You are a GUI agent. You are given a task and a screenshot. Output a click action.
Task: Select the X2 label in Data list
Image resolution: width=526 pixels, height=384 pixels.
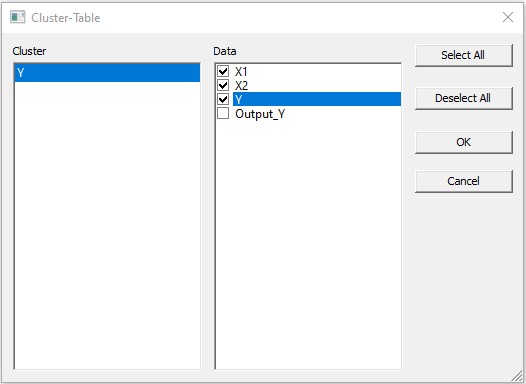pos(241,86)
